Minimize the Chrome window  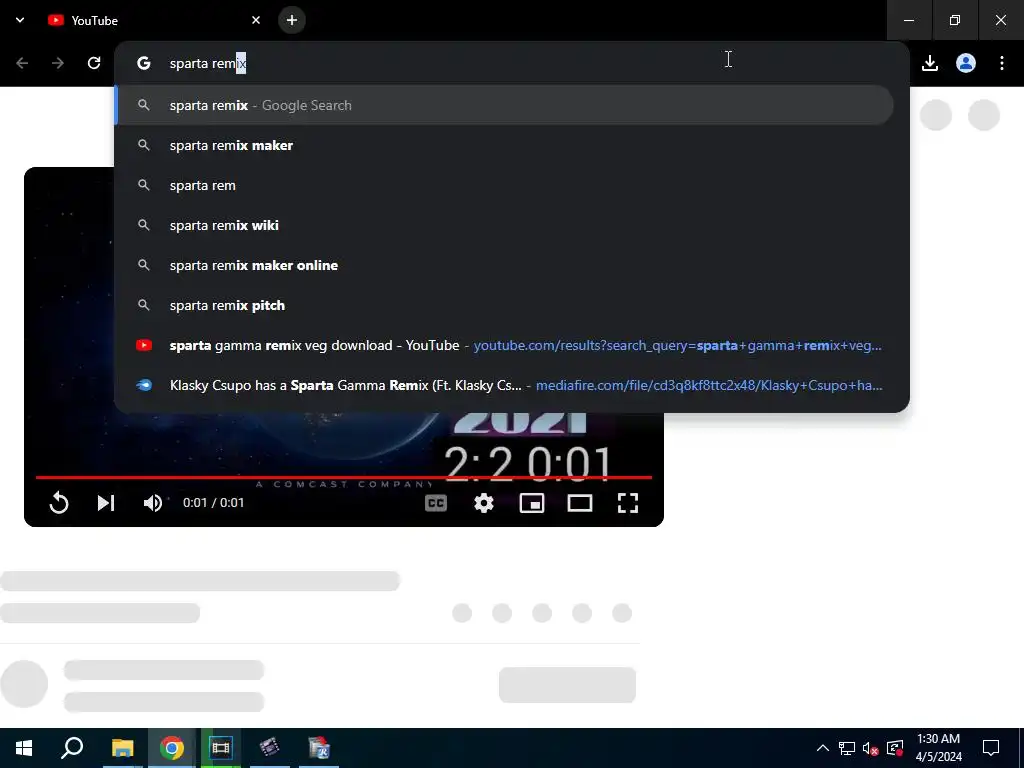coord(909,20)
